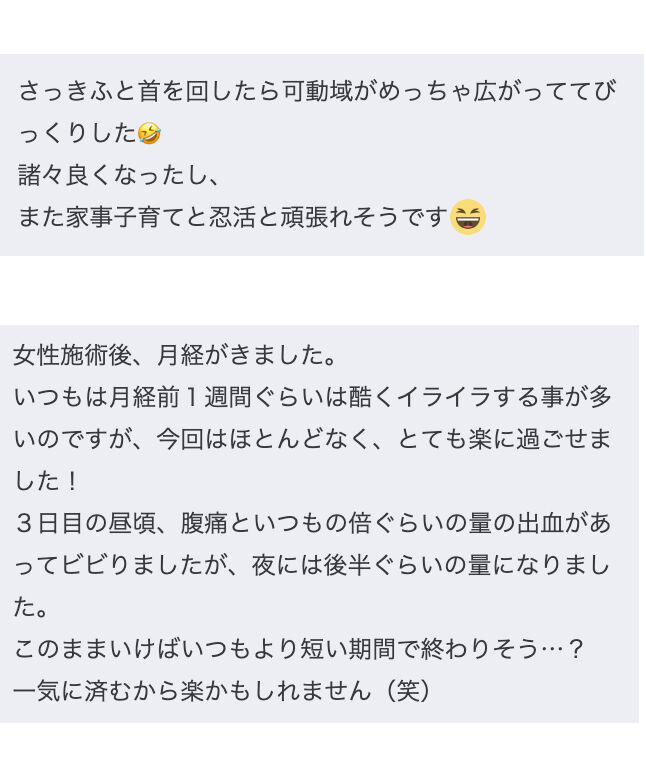
Task: Click the line starting さっきふと首を回したら
Action: pos(317,91)
